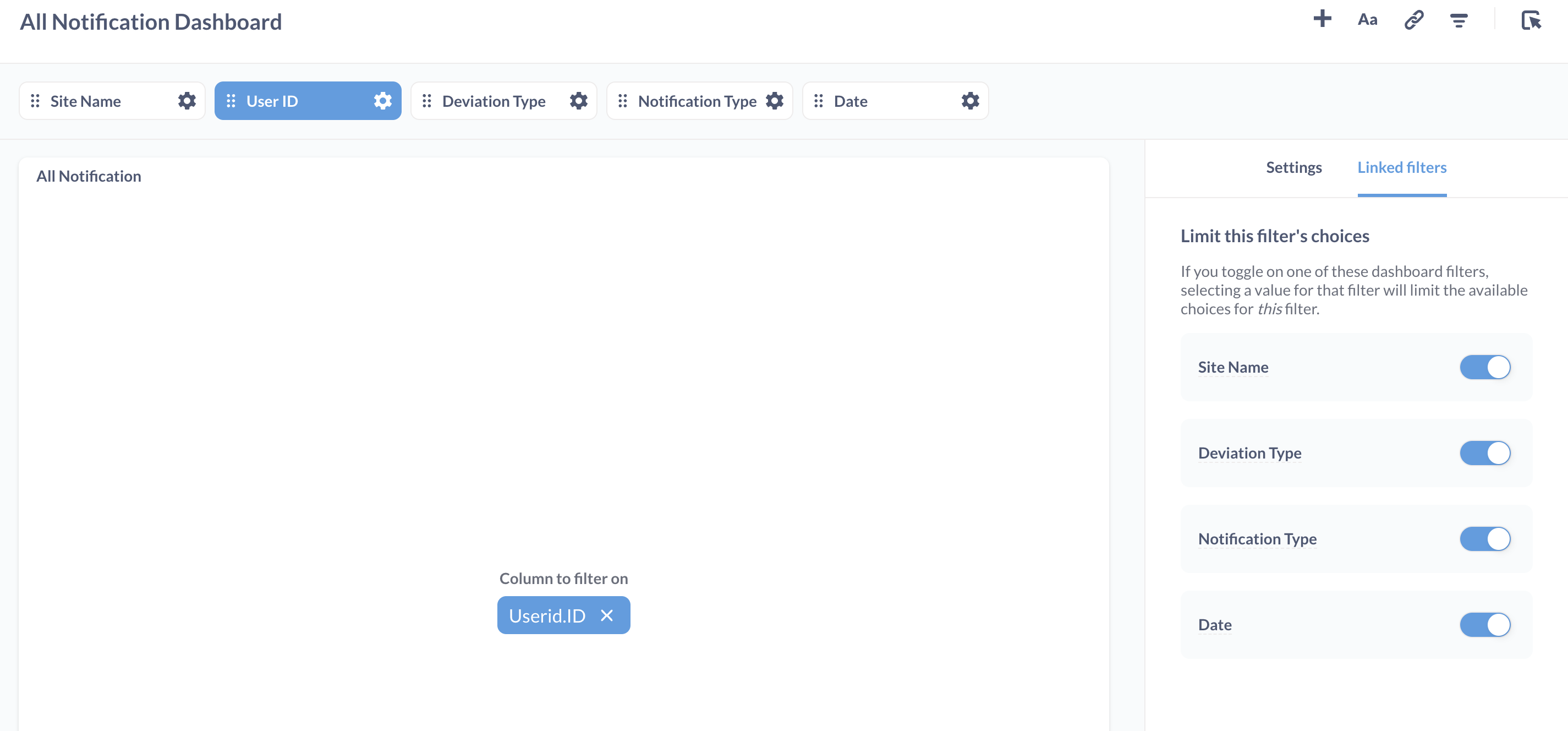Click gear icon on Deviation Type filter
1568x731 pixels.
coord(578,101)
